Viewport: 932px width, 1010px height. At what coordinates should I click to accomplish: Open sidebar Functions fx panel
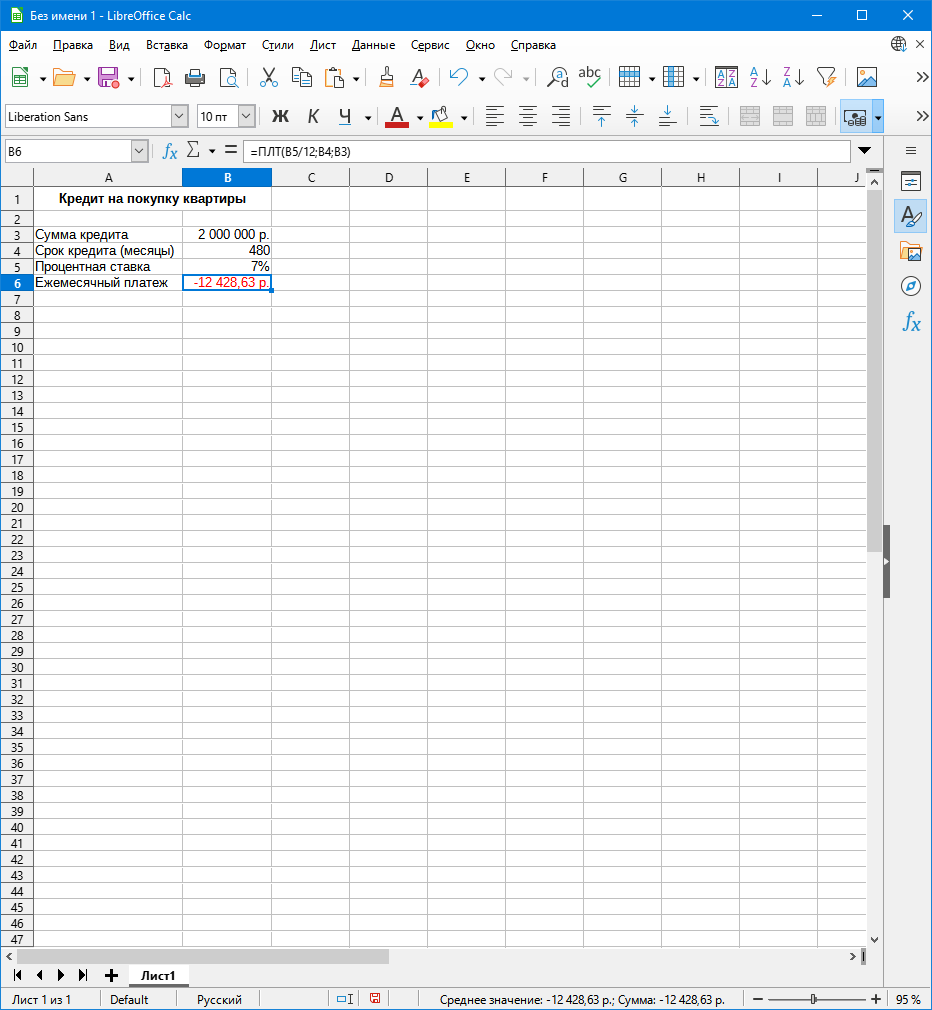click(911, 321)
